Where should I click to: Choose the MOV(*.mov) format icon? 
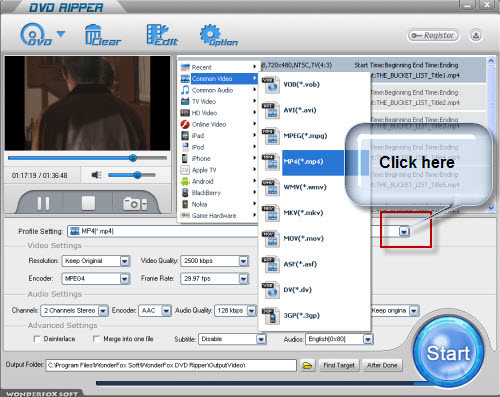click(270, 239)
